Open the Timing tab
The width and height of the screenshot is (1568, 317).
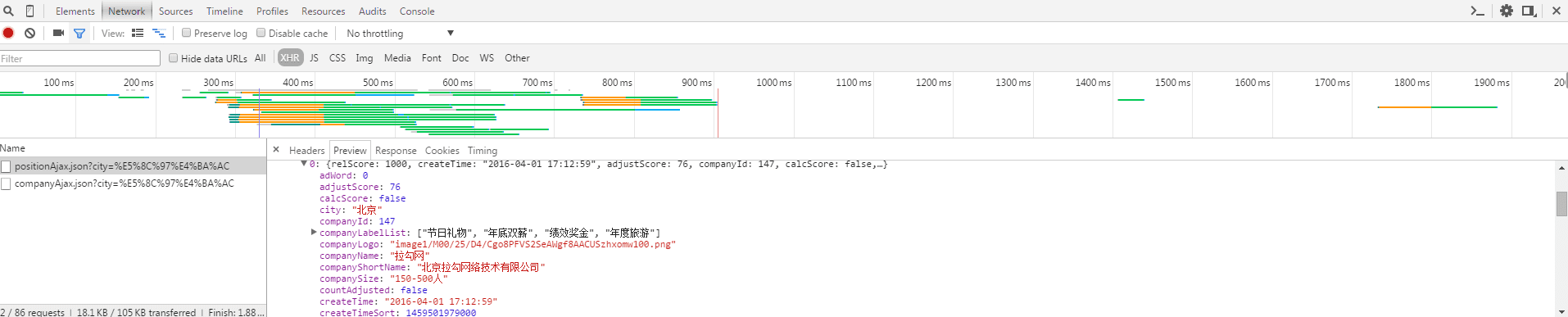pos(483,151)
